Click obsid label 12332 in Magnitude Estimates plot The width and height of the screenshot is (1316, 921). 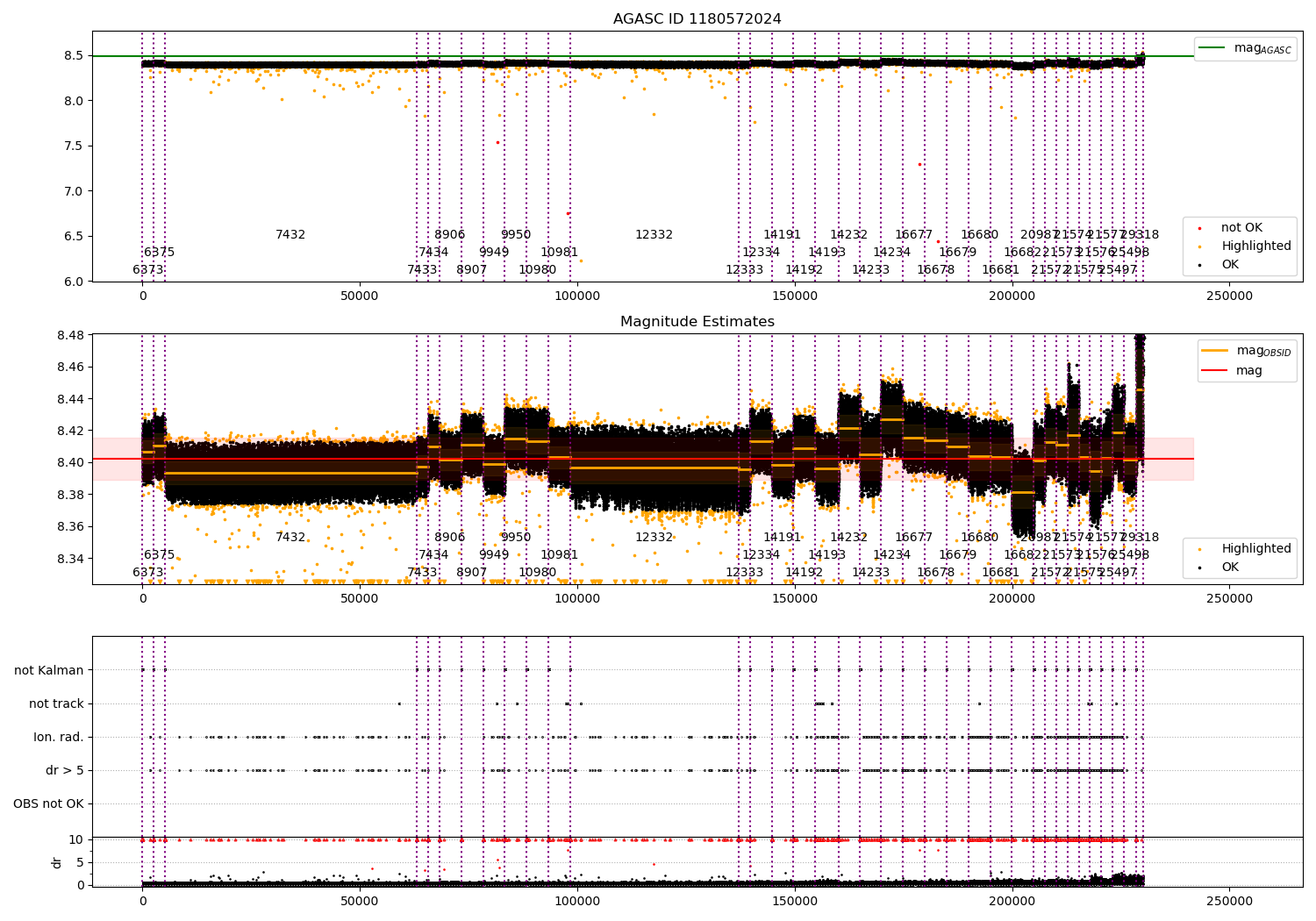(654, 538)
